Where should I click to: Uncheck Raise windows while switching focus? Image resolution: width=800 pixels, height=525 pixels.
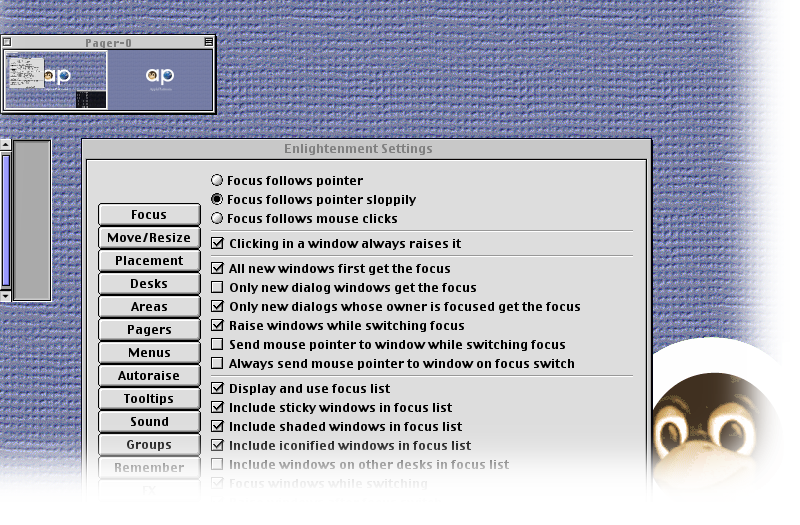click(x=217, y=325)
